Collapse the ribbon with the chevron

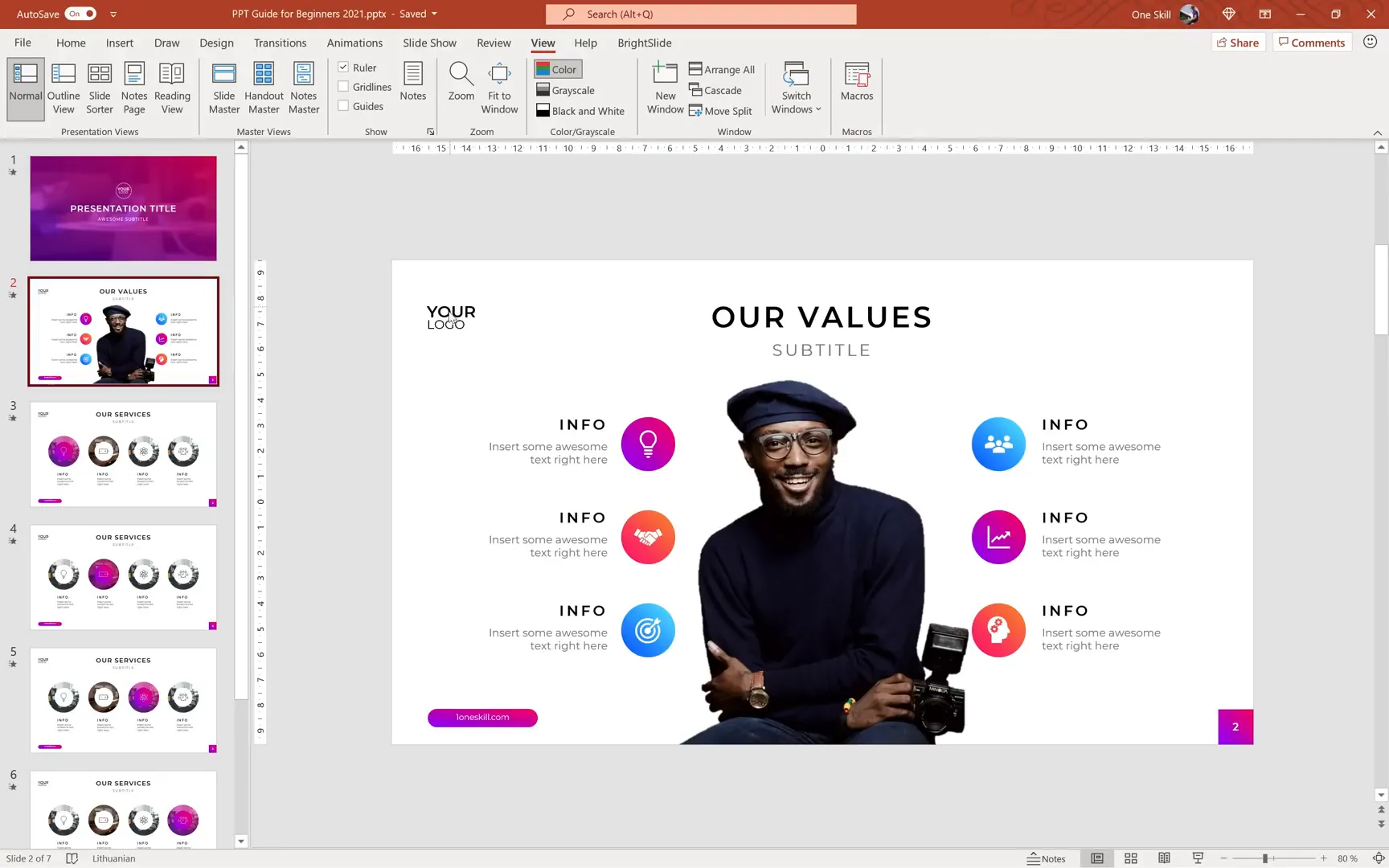click(x=1378, y=133)
